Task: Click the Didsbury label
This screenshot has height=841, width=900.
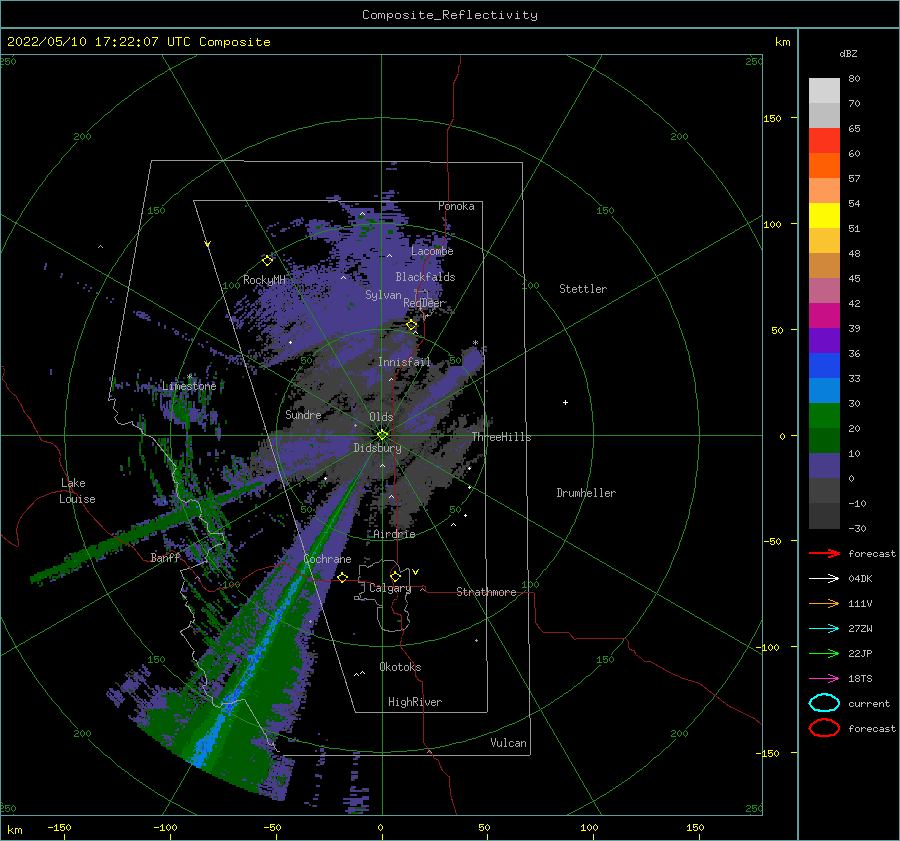Action: pyautogui.click(x=378, y=448)
